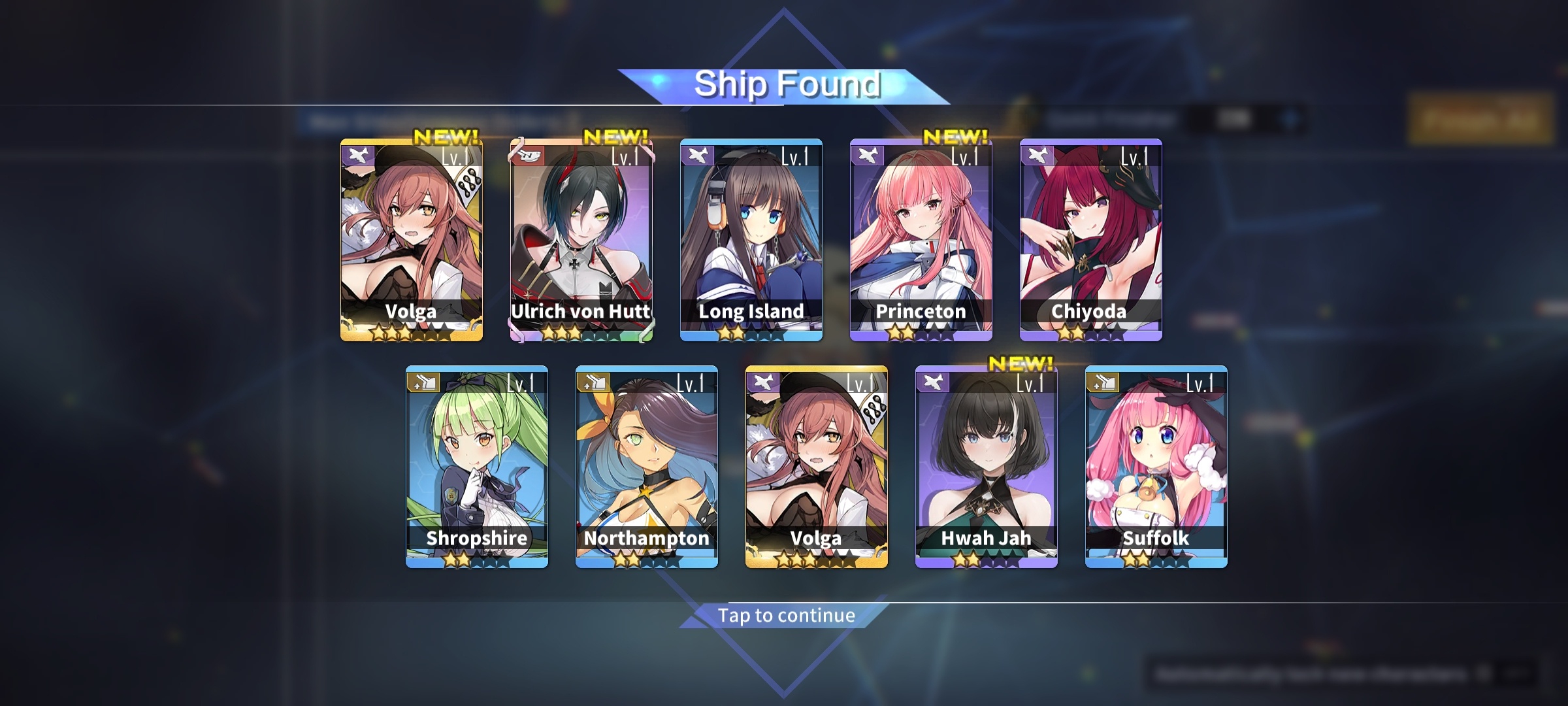The width and height of the screenshot is (1568, 706).
Task: Tap to continue button
Action: click(x=786, y=616)
